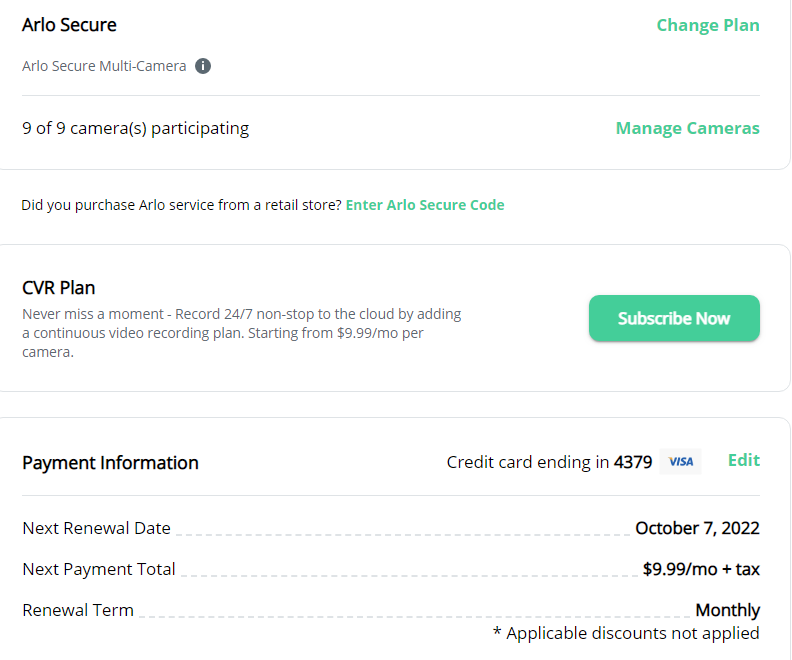Image resolution: width=792 pixels, height=660 pixels.
Task: Click the 9 of 9 camera(s) participating text
Action: point(135,128)
